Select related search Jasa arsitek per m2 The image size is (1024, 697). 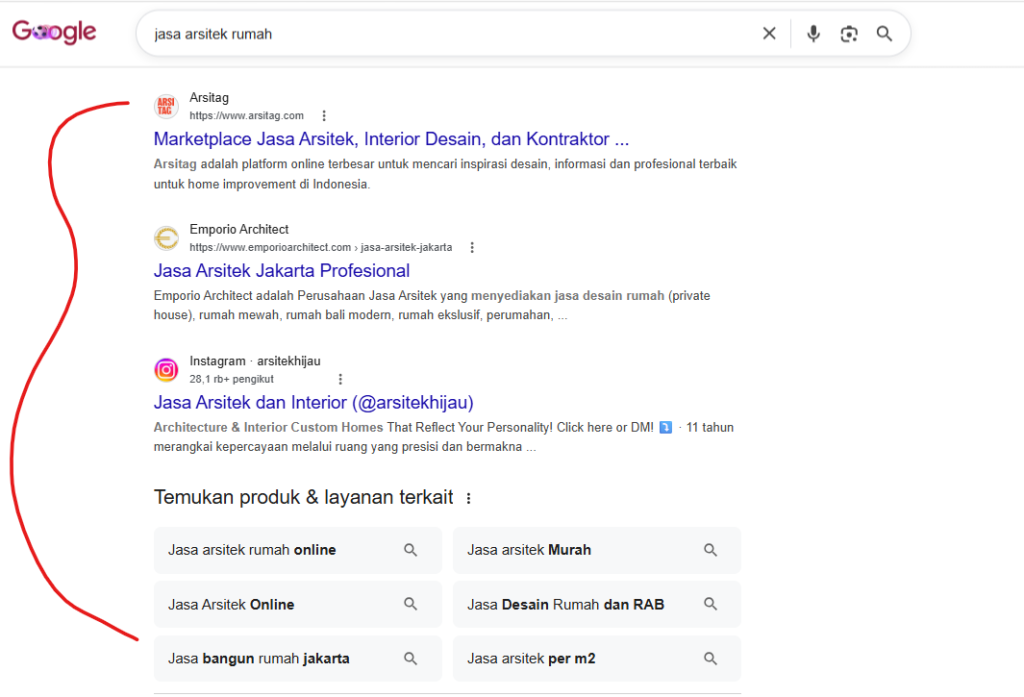(x=597, y=658)
